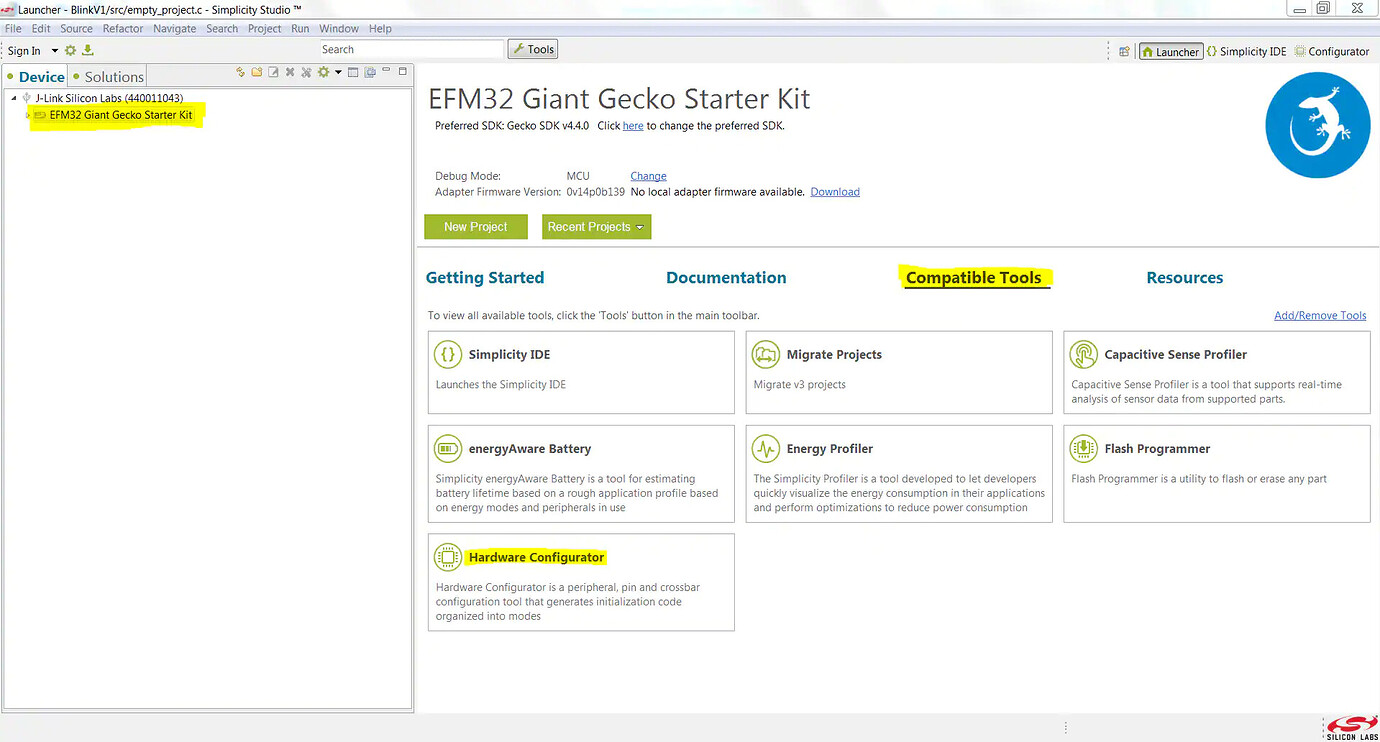Open the Tools button on the main toolbar
This screenshot has height=742, width=1380.
click(532, 48)
